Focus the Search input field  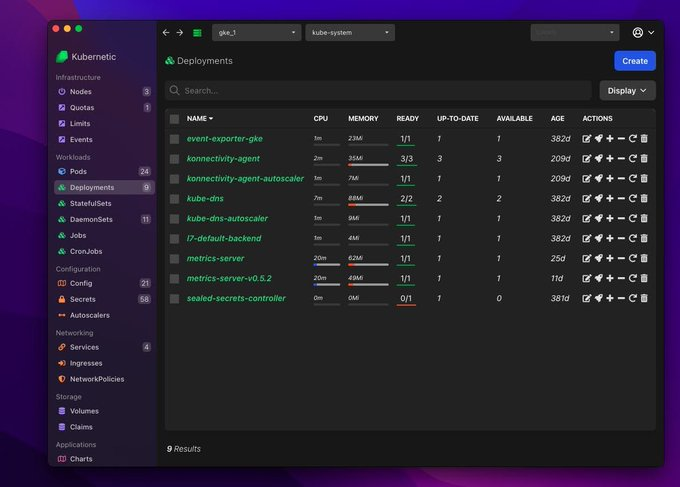378,91
